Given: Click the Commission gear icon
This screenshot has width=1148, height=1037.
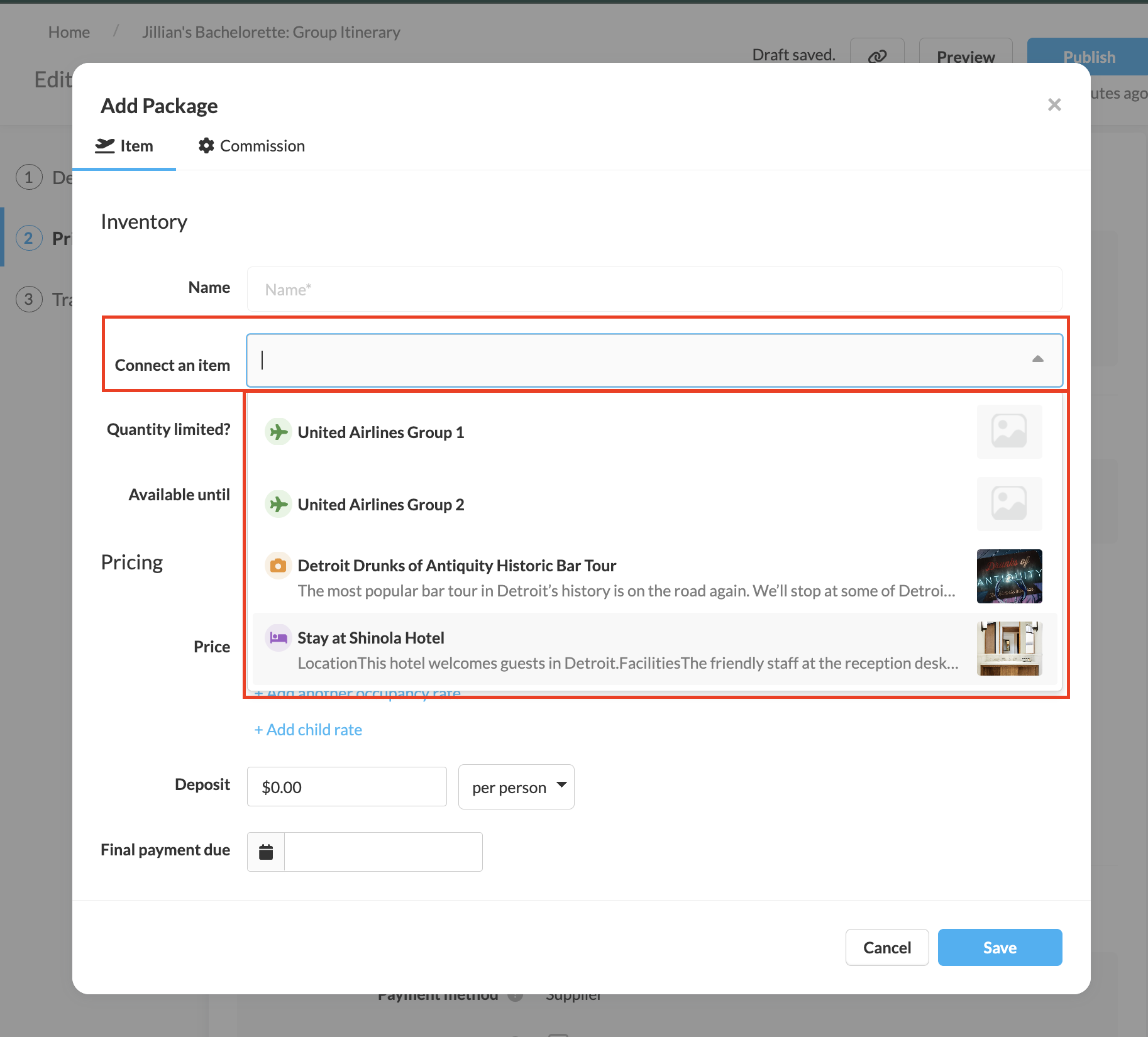Looking at the screenshot, I should coord(206,146).
